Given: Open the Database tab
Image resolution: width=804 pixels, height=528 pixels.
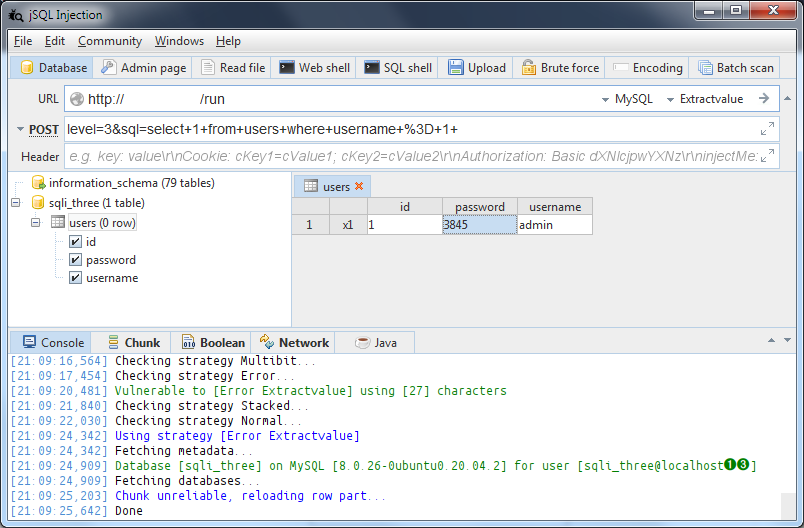Looking at the screenshot, I should [53, 68].
